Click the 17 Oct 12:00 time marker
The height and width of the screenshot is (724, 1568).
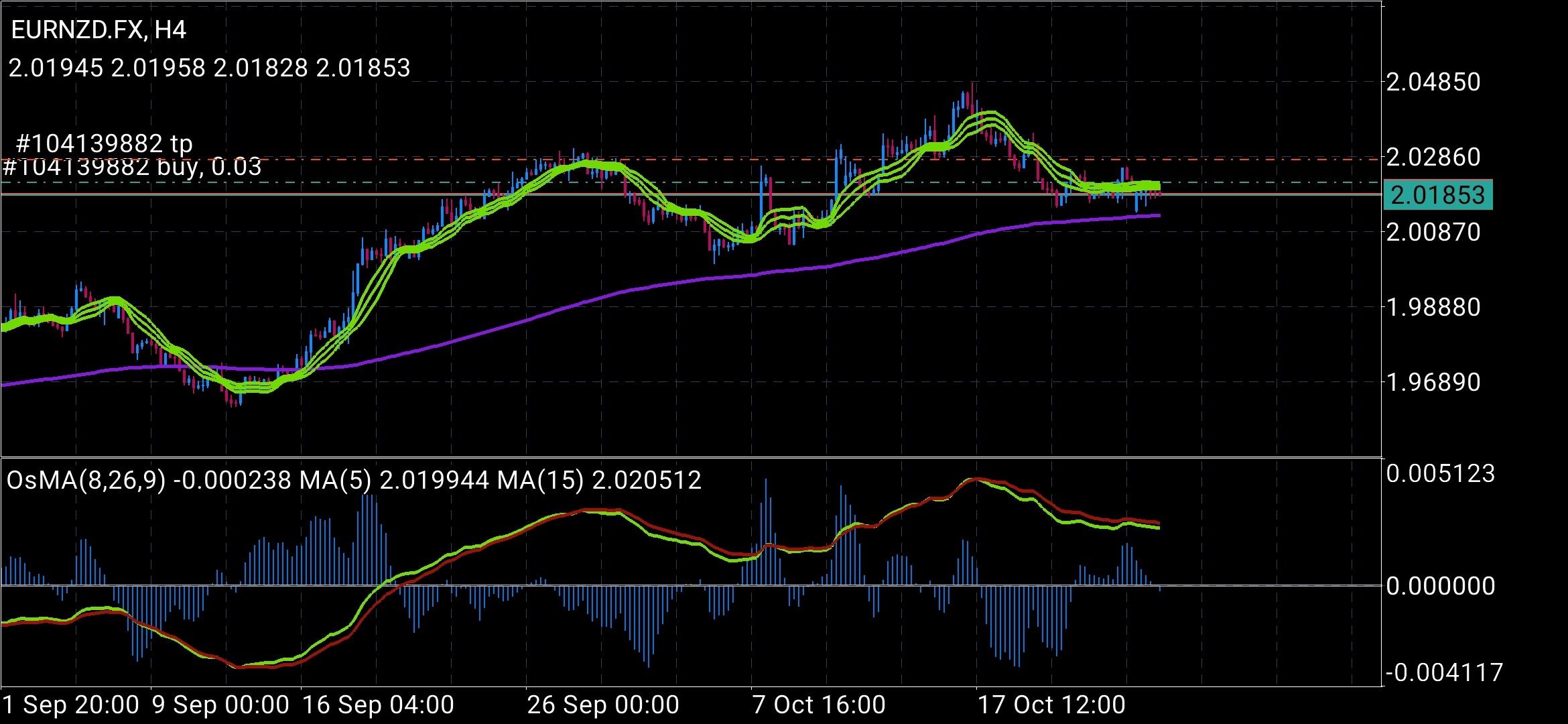(x=1051, y=705)
